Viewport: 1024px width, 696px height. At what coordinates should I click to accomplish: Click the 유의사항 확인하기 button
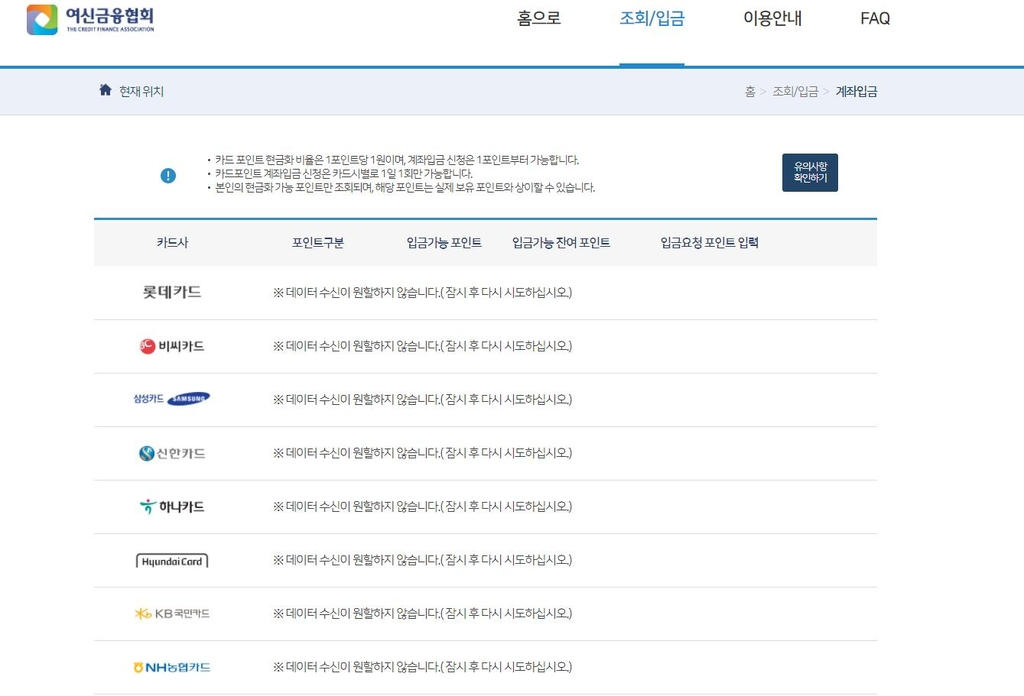tap(810, 171)
